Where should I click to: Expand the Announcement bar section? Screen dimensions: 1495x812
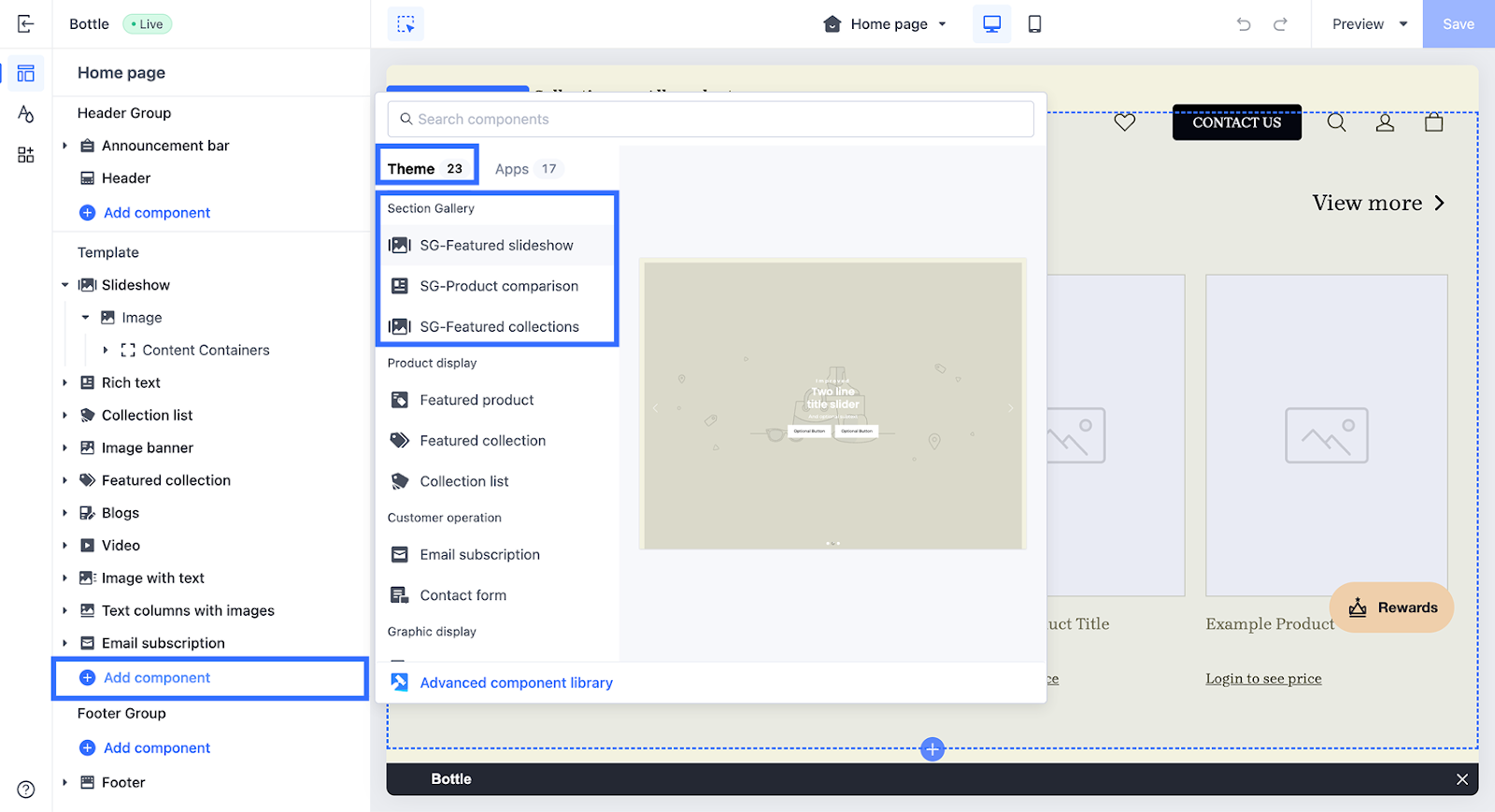tap(64, 146)
